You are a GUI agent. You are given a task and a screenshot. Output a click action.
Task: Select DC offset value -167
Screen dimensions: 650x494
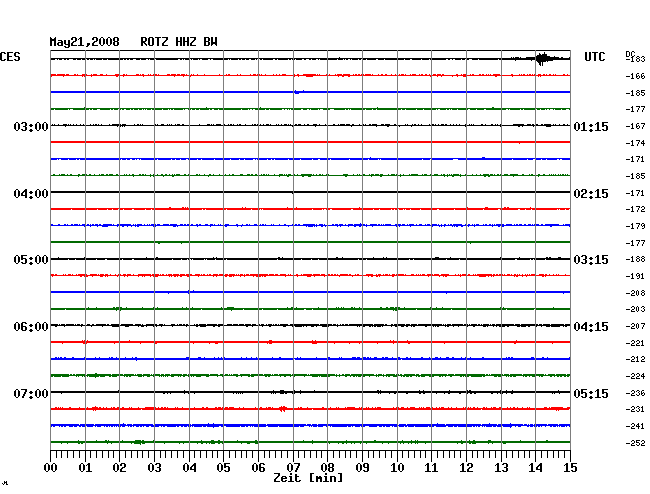635,126
